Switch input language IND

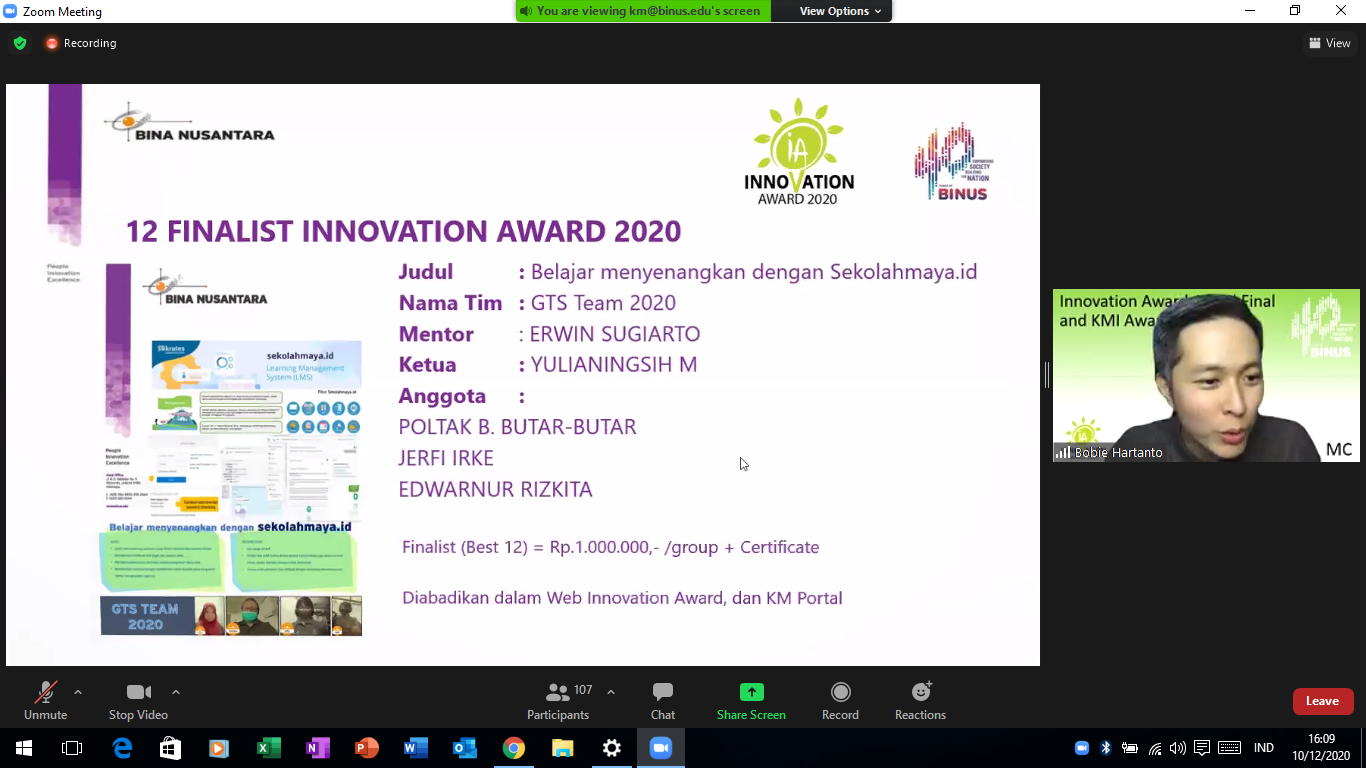click(1264, 748)
